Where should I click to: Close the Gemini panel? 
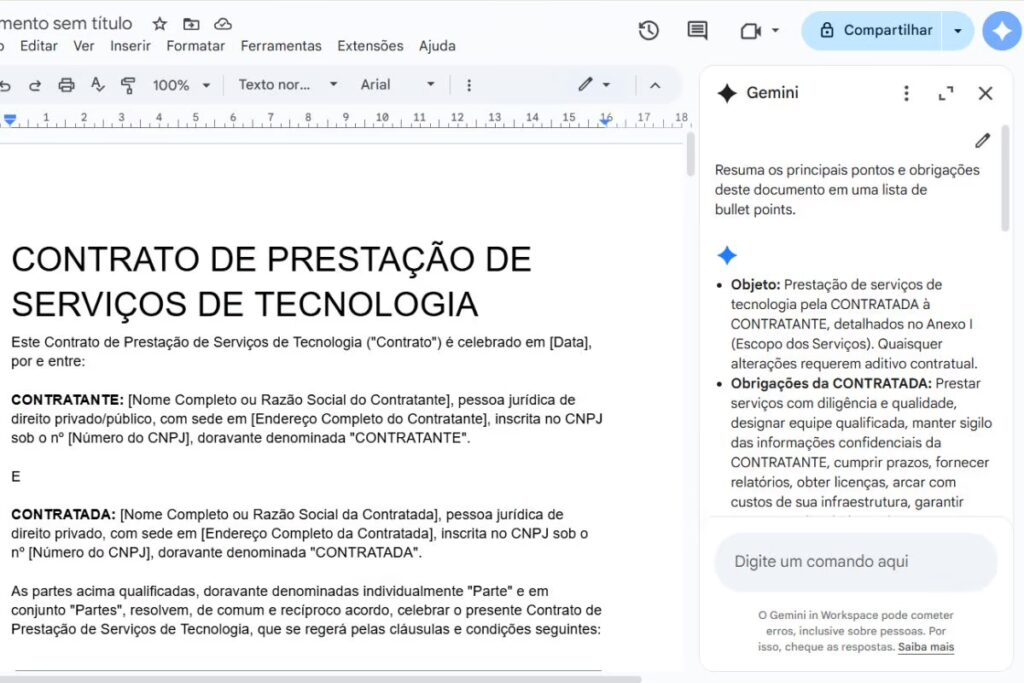tap(985, 93)
